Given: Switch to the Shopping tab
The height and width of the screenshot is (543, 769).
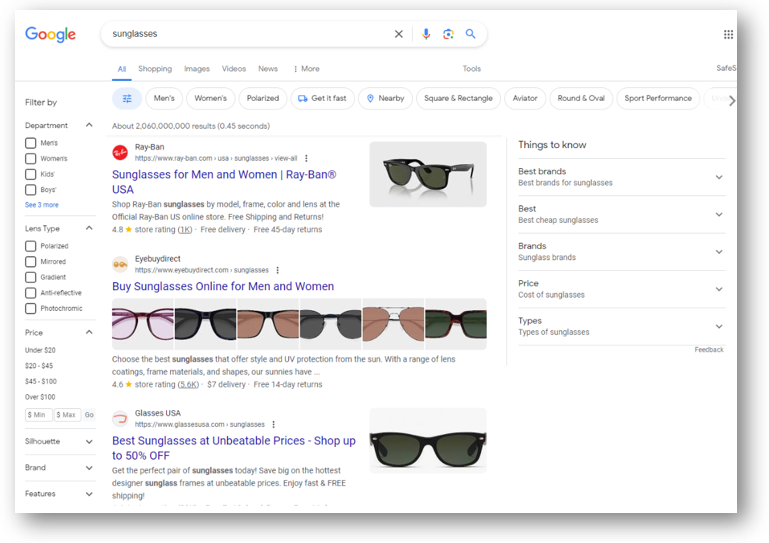Looking at the screenshot, I should coord(155,69).
